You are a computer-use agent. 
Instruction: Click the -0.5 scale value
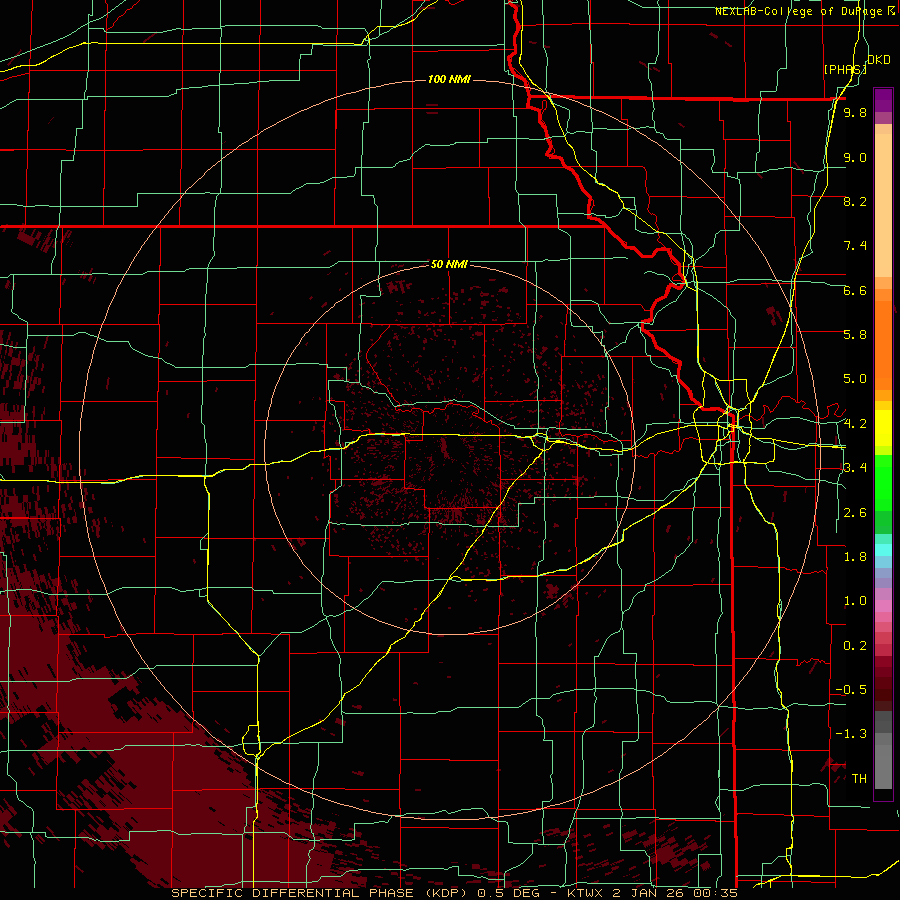click(851, 690)
